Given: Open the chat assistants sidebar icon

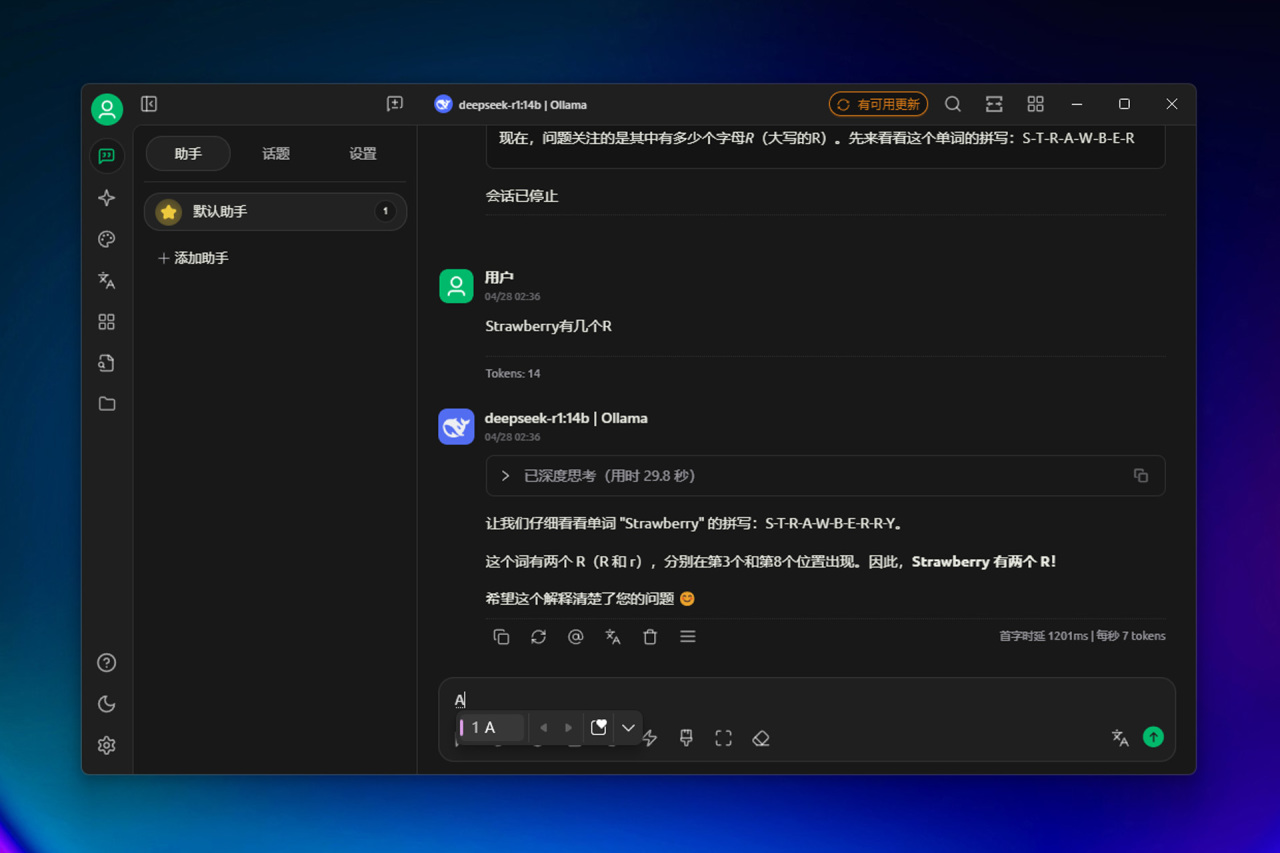Looking at the screenshot, I should pos(107,156).
